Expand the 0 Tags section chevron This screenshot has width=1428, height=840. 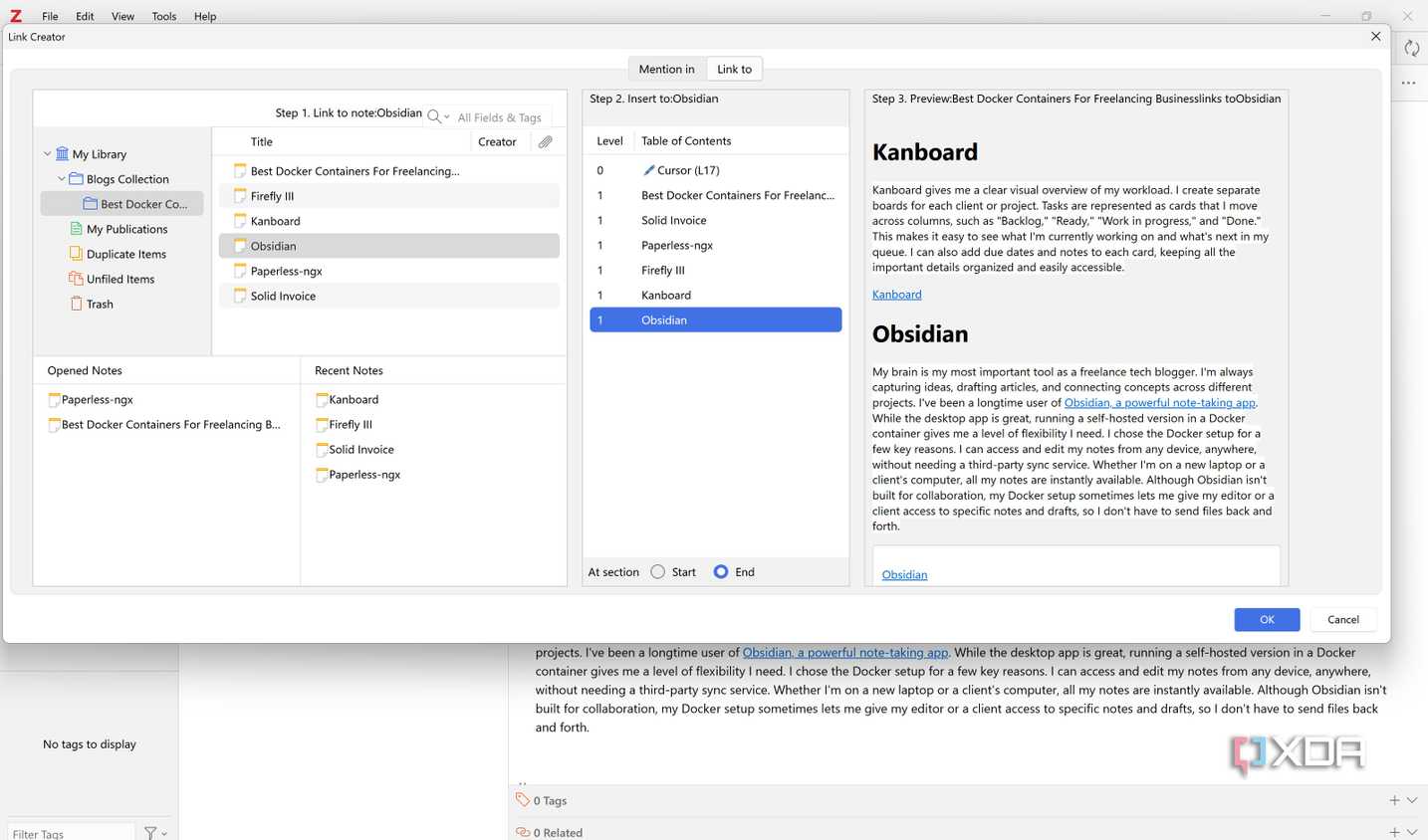point(1412,800)
